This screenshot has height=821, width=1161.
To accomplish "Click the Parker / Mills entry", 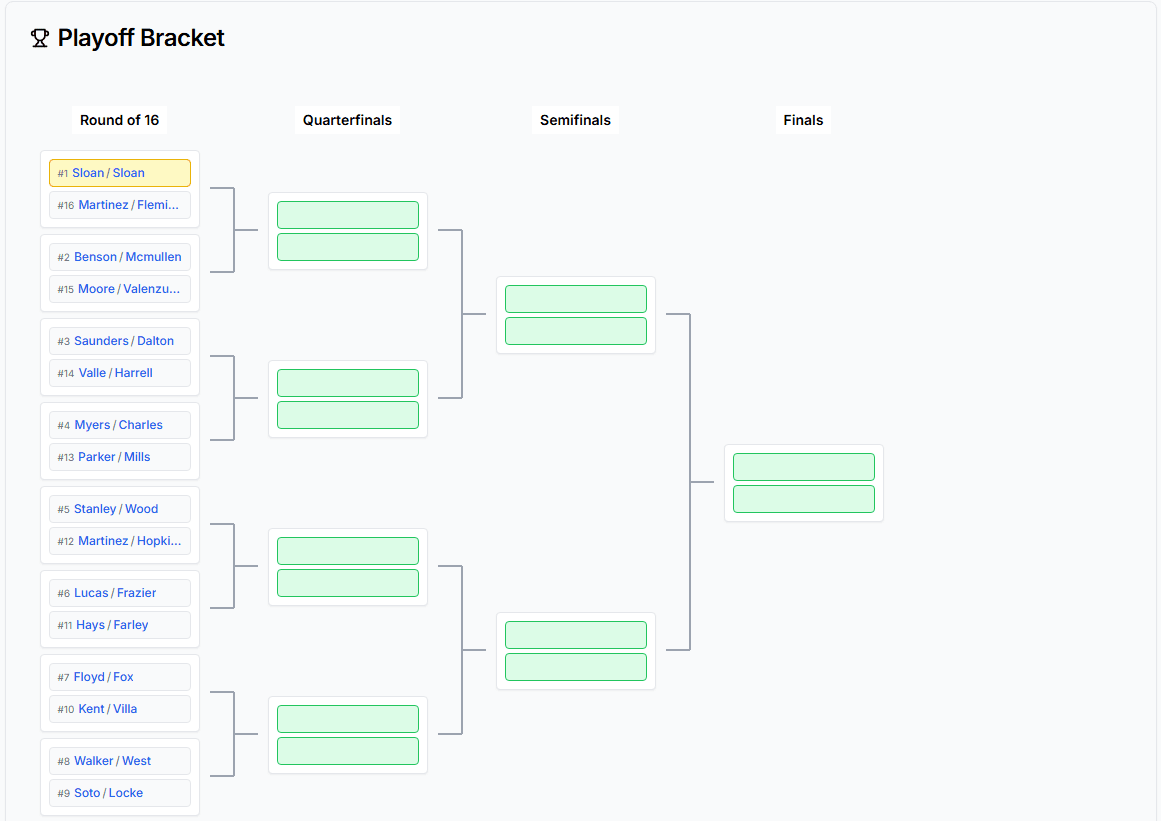I will tap(120, 456).
